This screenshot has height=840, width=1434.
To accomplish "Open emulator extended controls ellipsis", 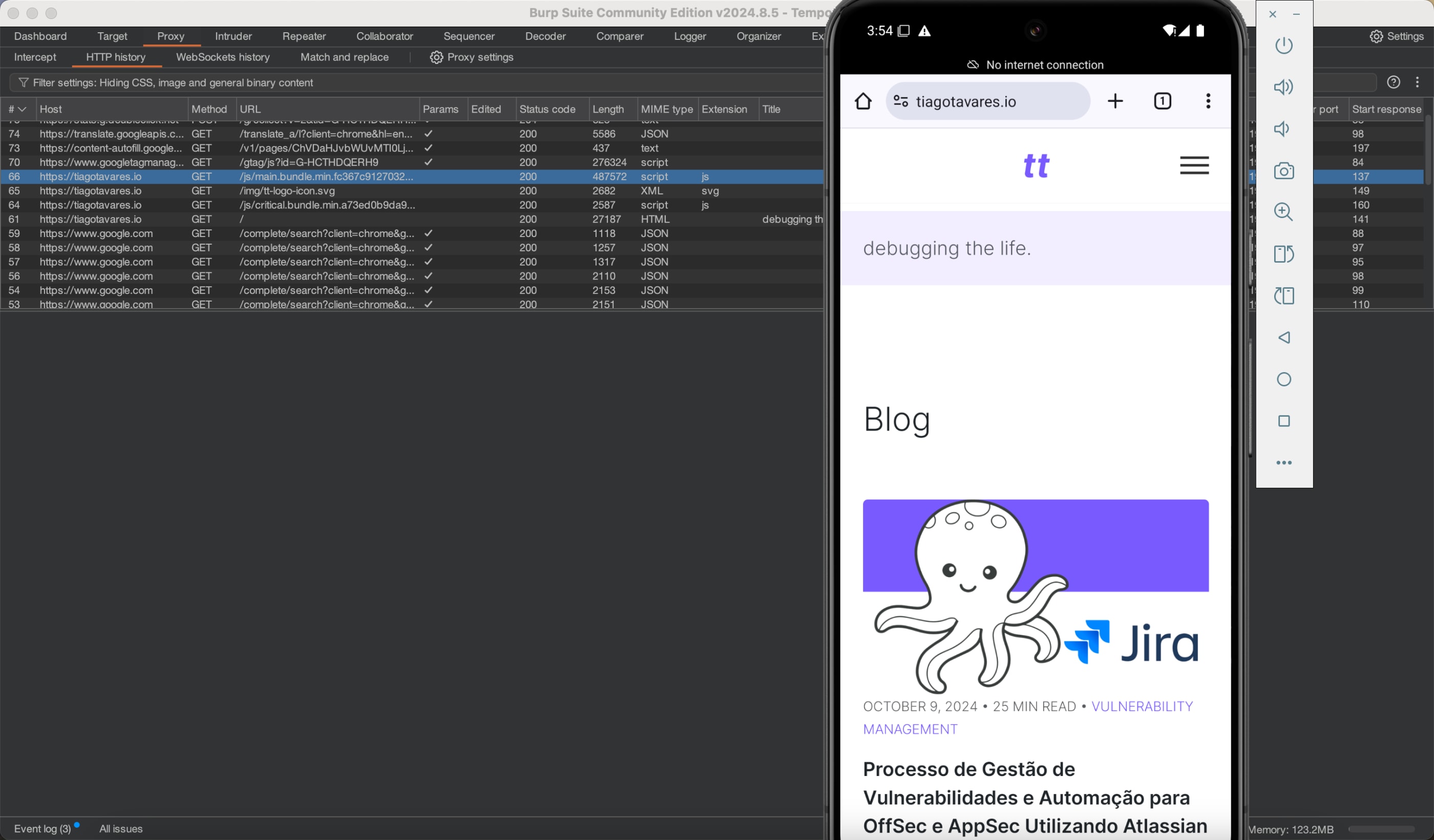I will pyautogui.click(x=1283, y=462).
